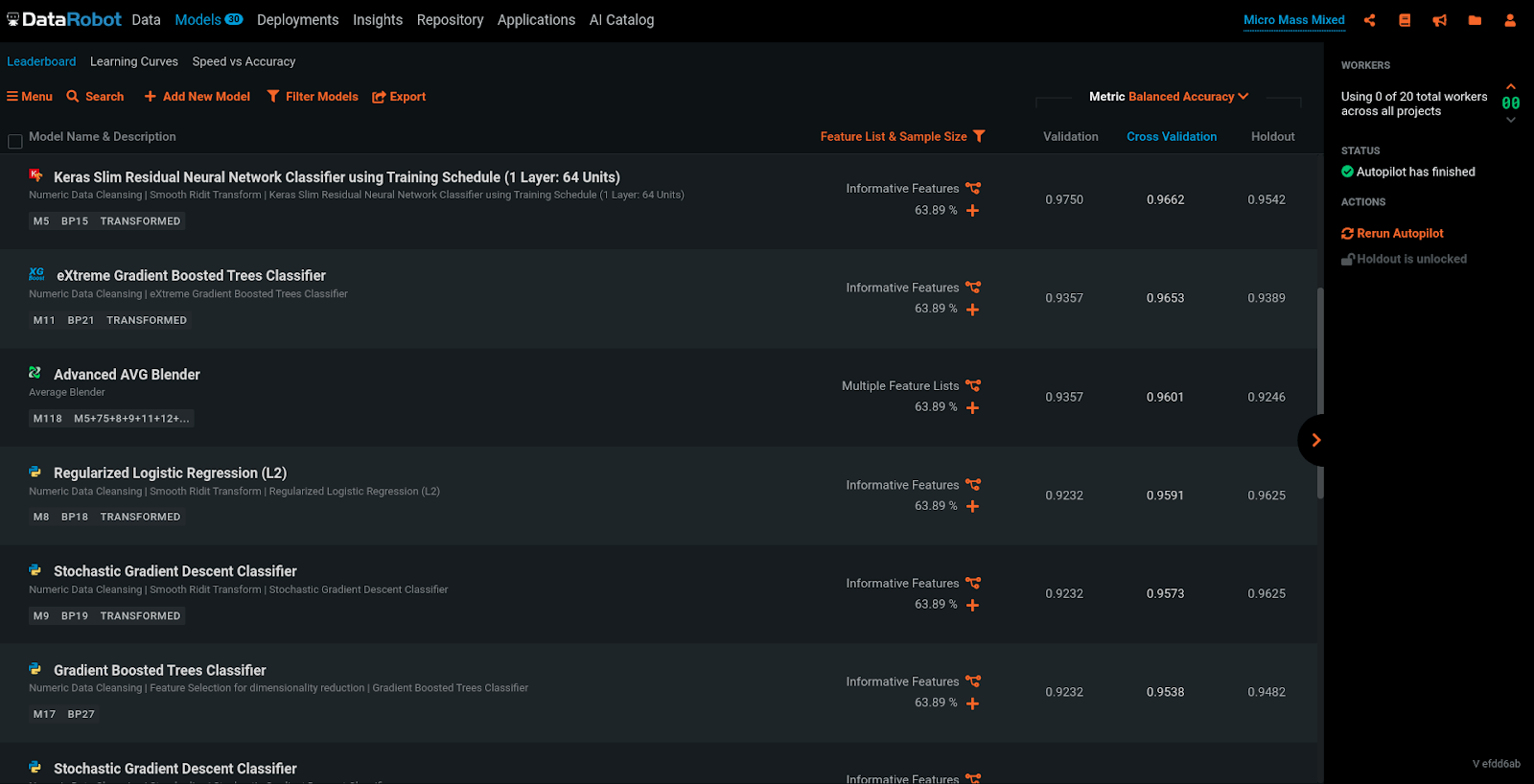
Task: Click Rerun Autopilot
Action: coord(1392,233)
